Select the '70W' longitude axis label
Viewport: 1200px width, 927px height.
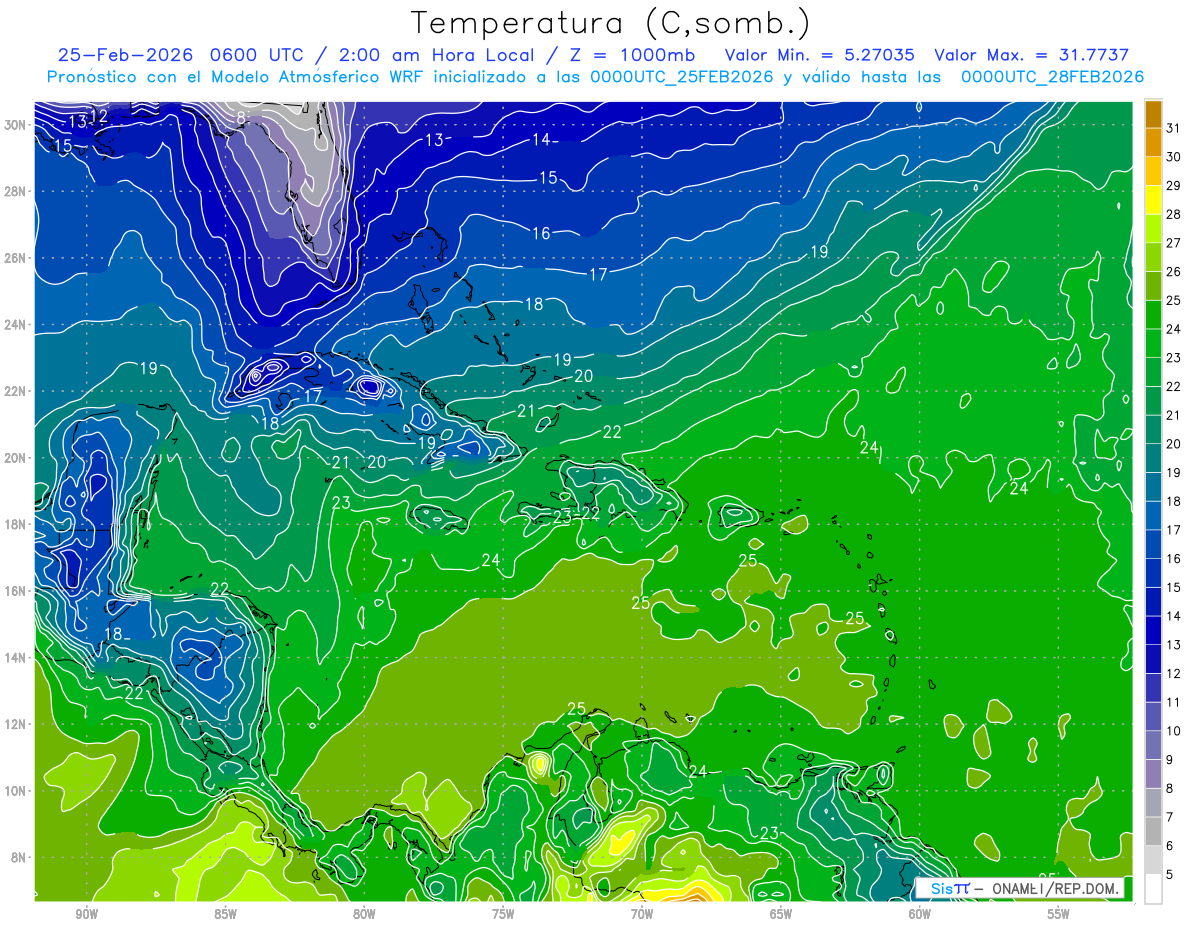642,914
